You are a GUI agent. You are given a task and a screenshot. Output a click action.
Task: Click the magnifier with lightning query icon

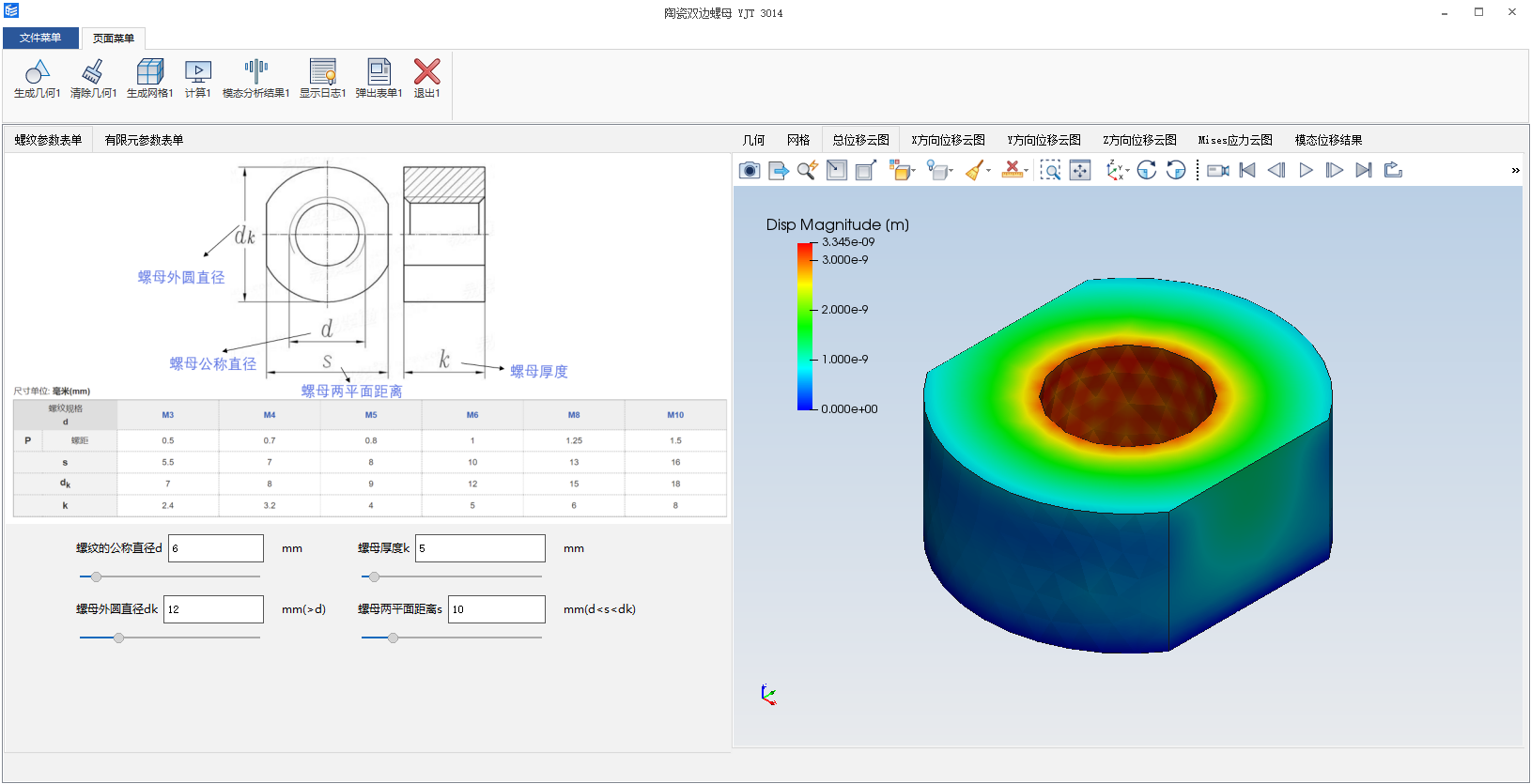[807, 170]
